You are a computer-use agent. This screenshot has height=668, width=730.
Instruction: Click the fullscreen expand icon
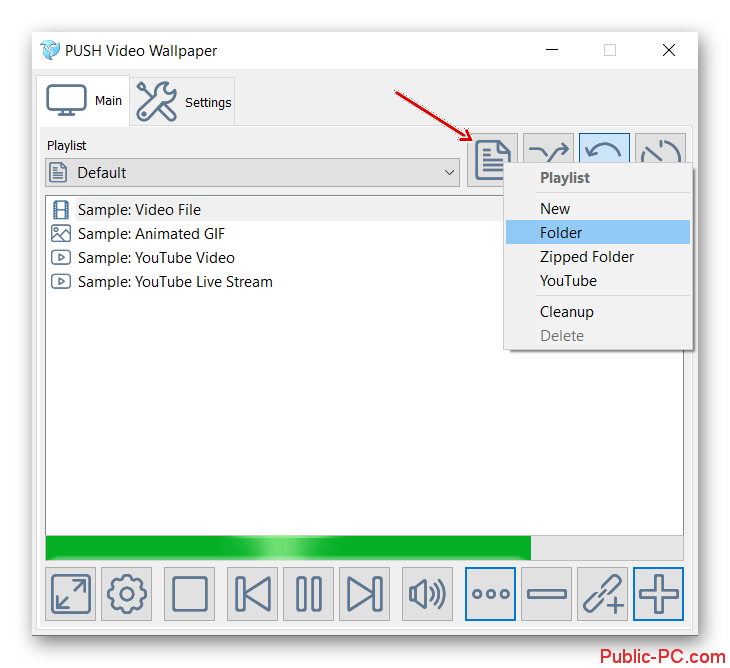70,594
